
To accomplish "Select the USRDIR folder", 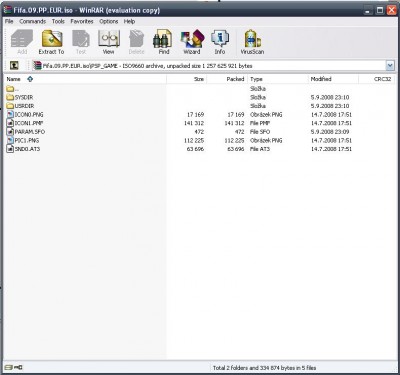I will coord(20,106).
